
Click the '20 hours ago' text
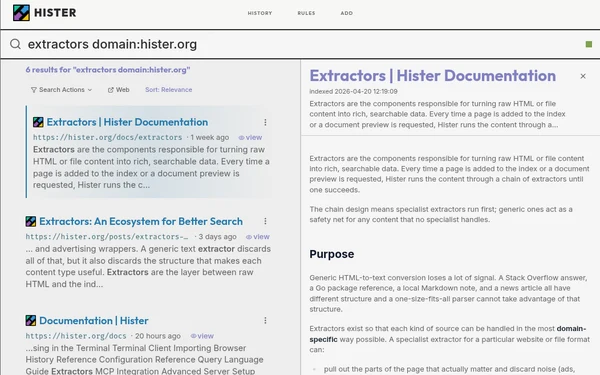coord(158,336)
